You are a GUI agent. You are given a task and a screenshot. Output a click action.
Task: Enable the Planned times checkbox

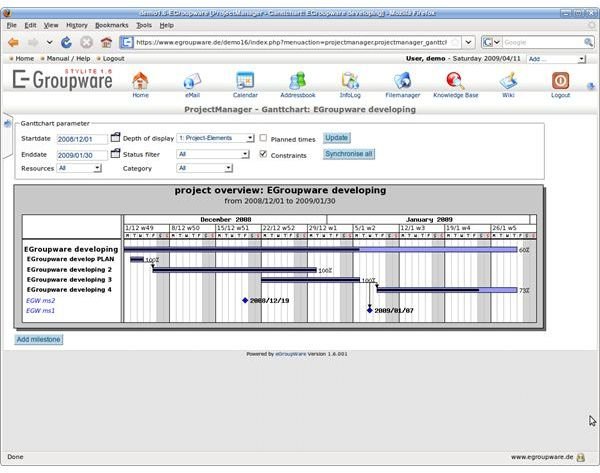[x=263, y=138]
